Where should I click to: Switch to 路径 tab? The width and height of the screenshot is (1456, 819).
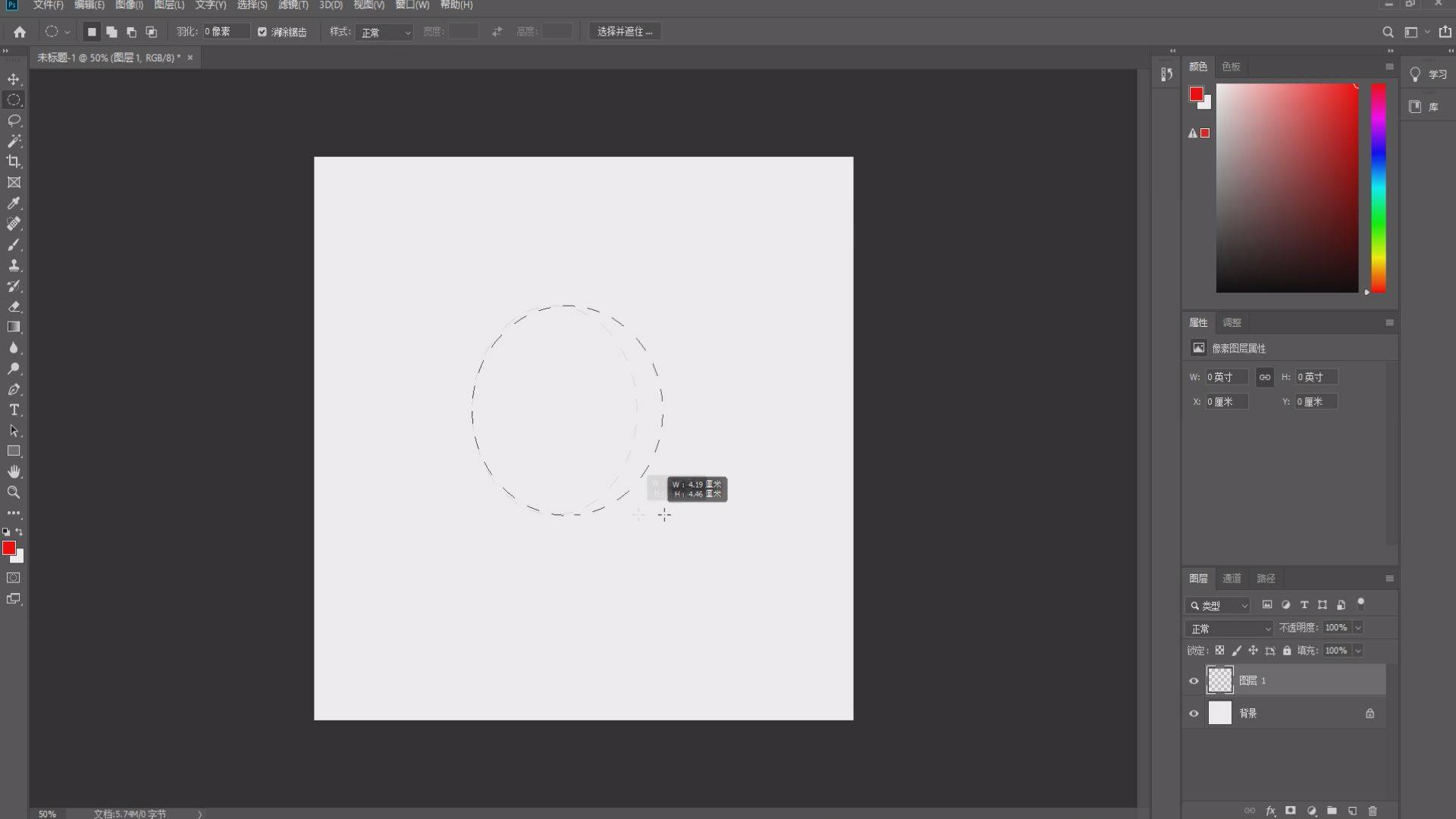click(1266, 578)
